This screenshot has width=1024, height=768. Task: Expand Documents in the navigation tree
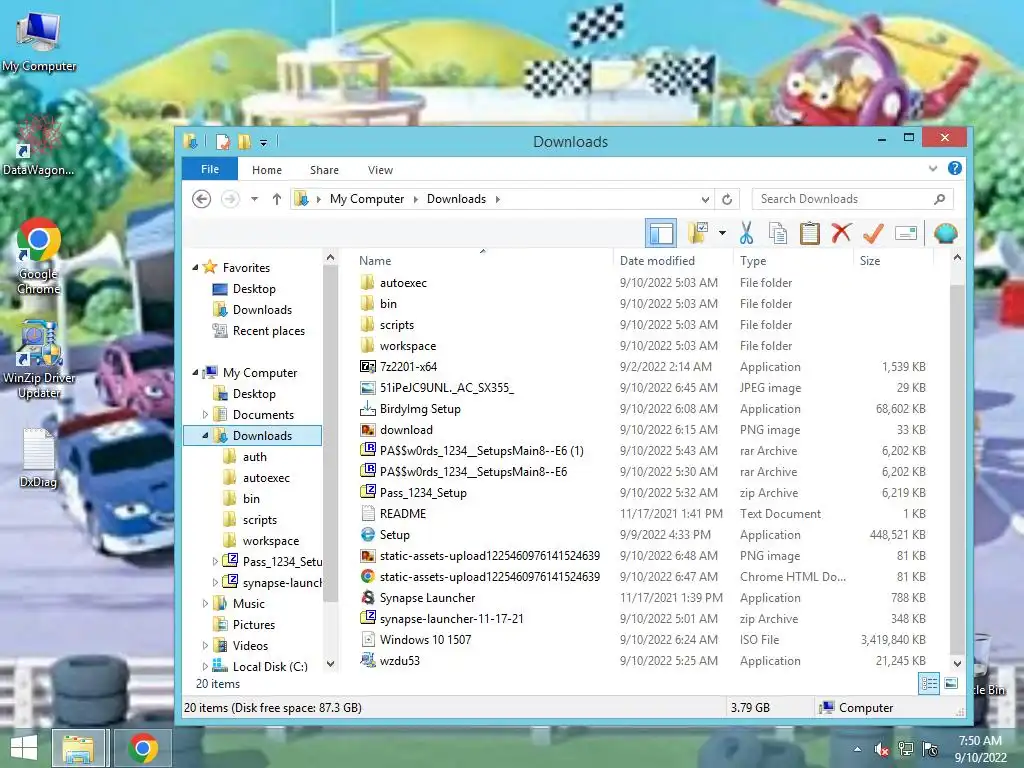[x=205, y=415]
